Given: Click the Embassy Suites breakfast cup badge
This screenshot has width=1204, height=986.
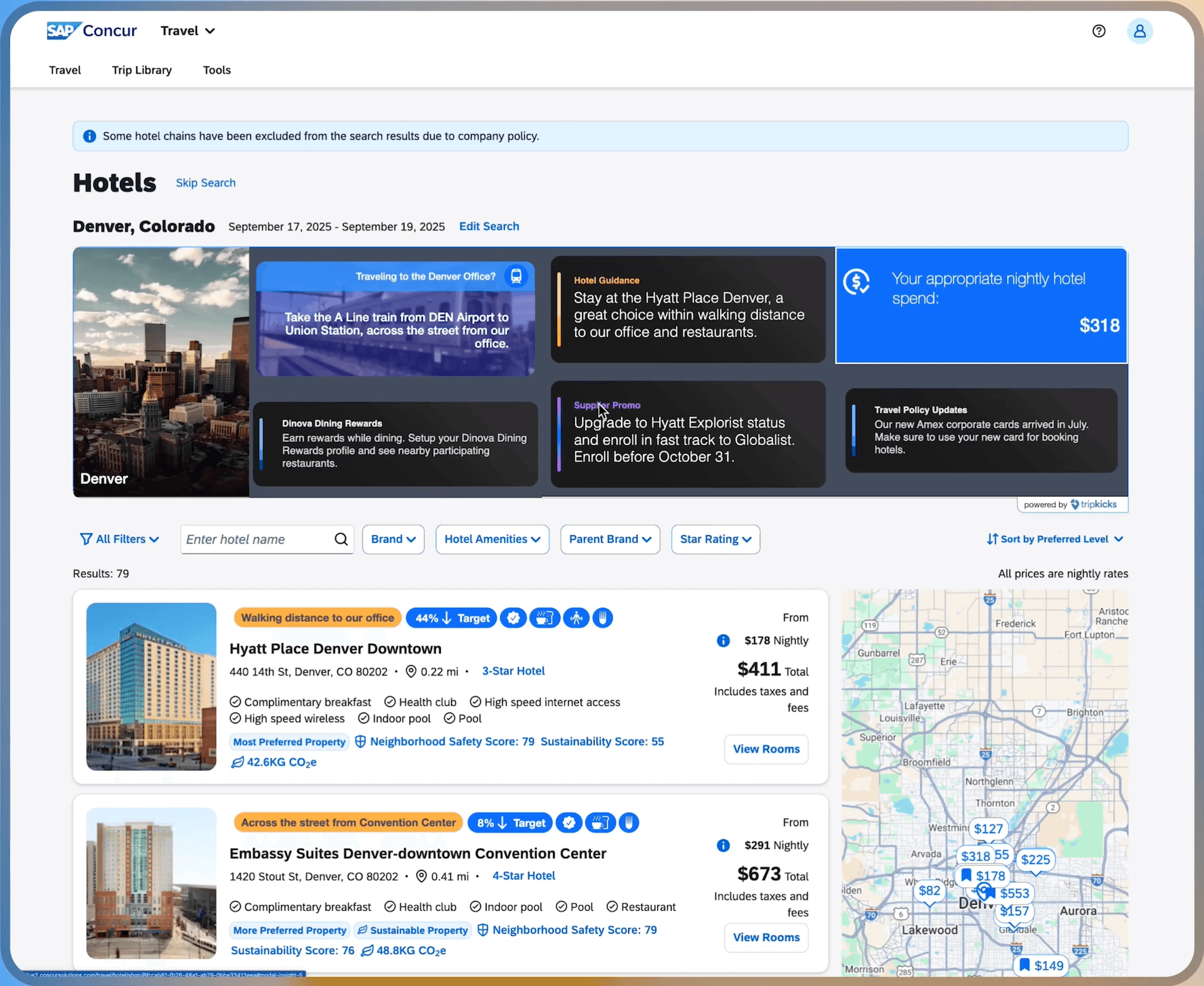Looking at the screenshot, I should tap(600, 822).
